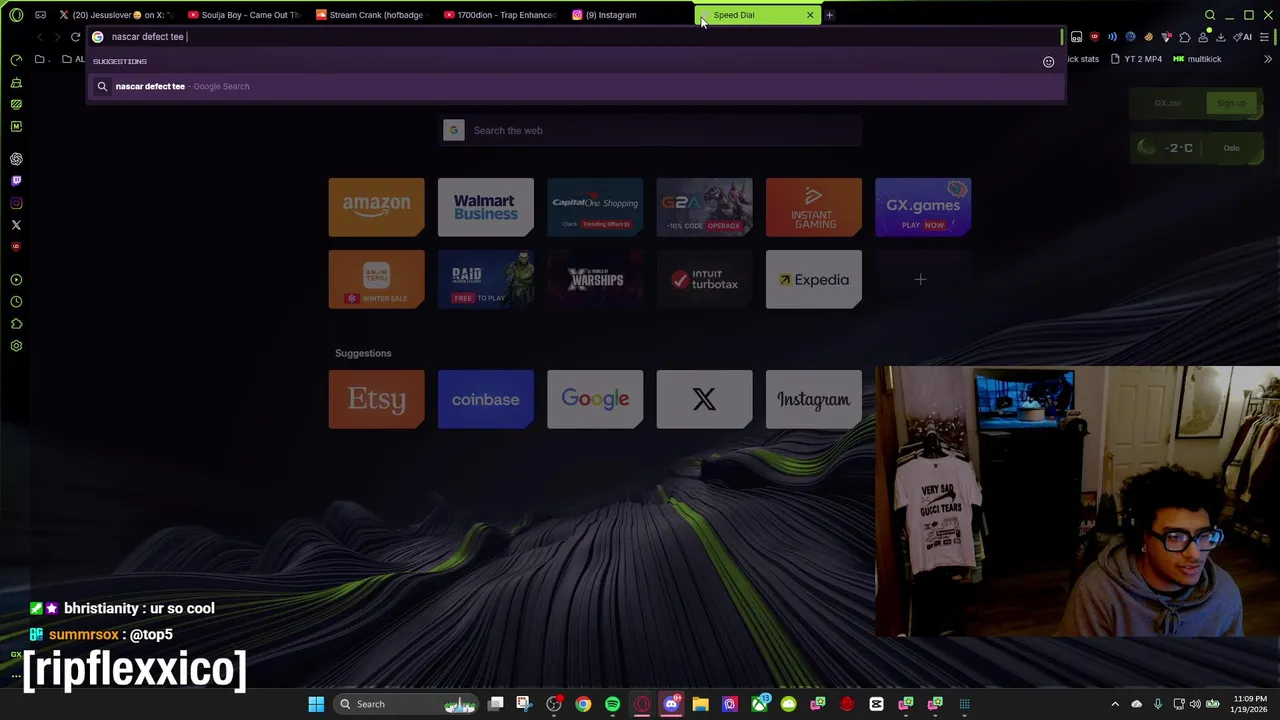Screen dimensions: 1280x720
Task: Open sidebar player icon
Action: [x=16, y=280]
